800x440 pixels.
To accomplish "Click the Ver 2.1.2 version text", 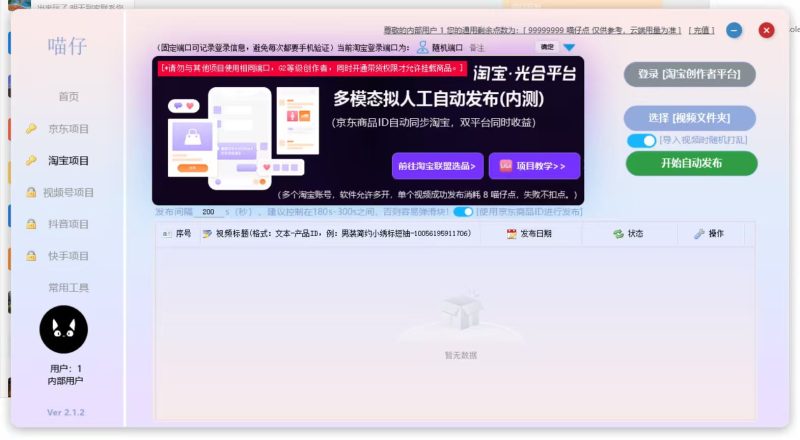I will point(66,412).
